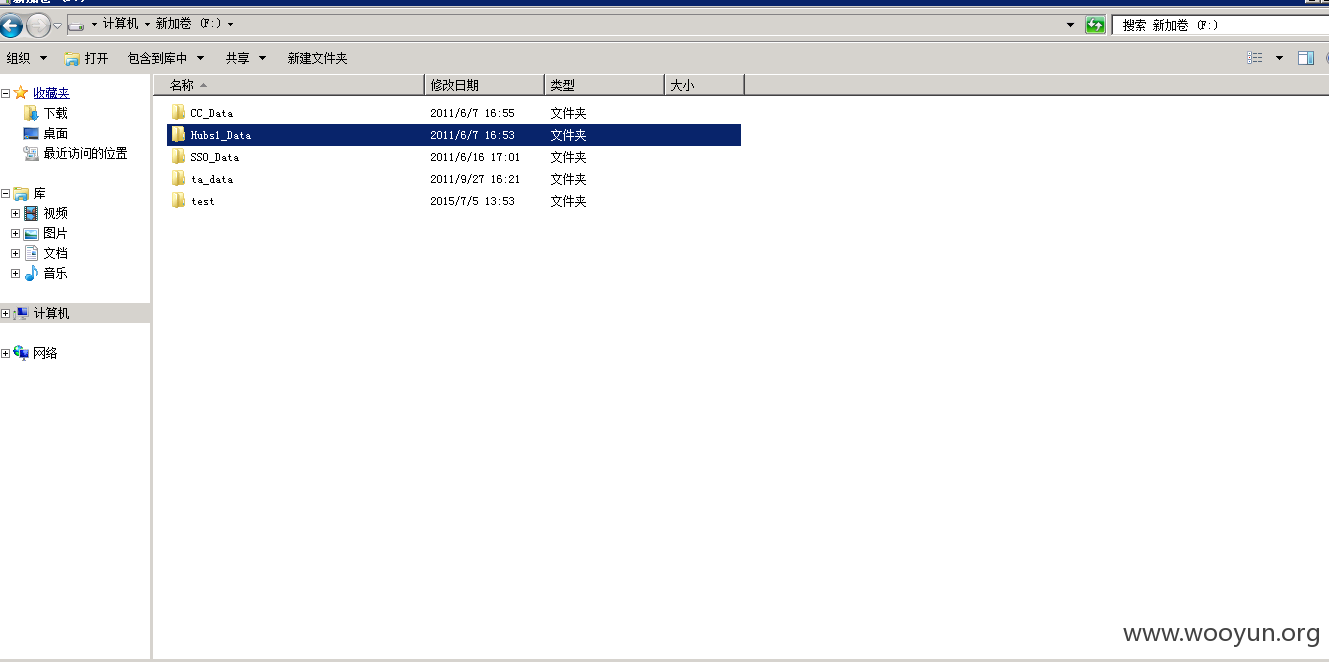
Task: Select 库 in the navigation pane
Action: (39, 193)
